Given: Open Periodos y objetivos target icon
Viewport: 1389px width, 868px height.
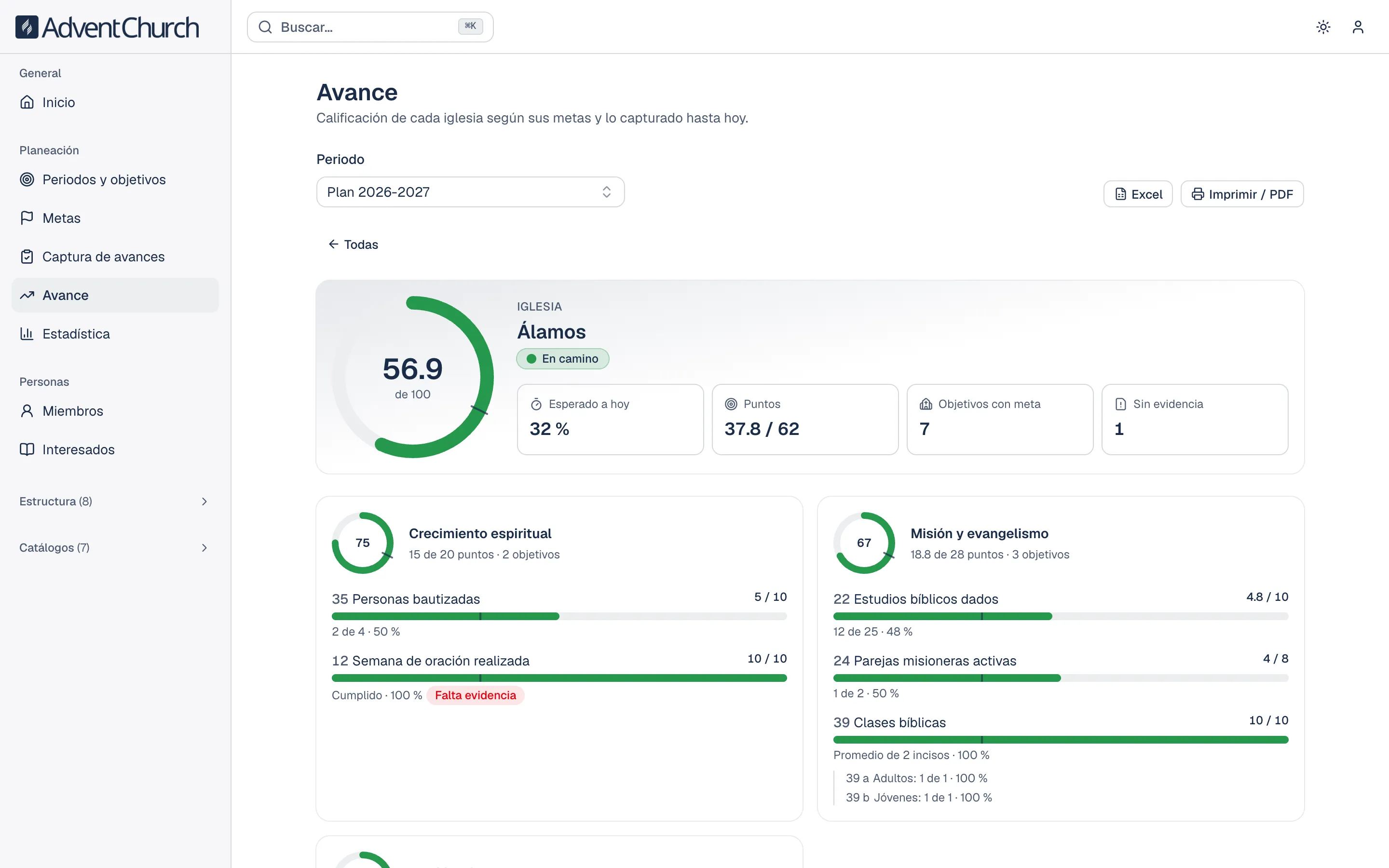Looking at the screenshot, I should pos(27,179).
